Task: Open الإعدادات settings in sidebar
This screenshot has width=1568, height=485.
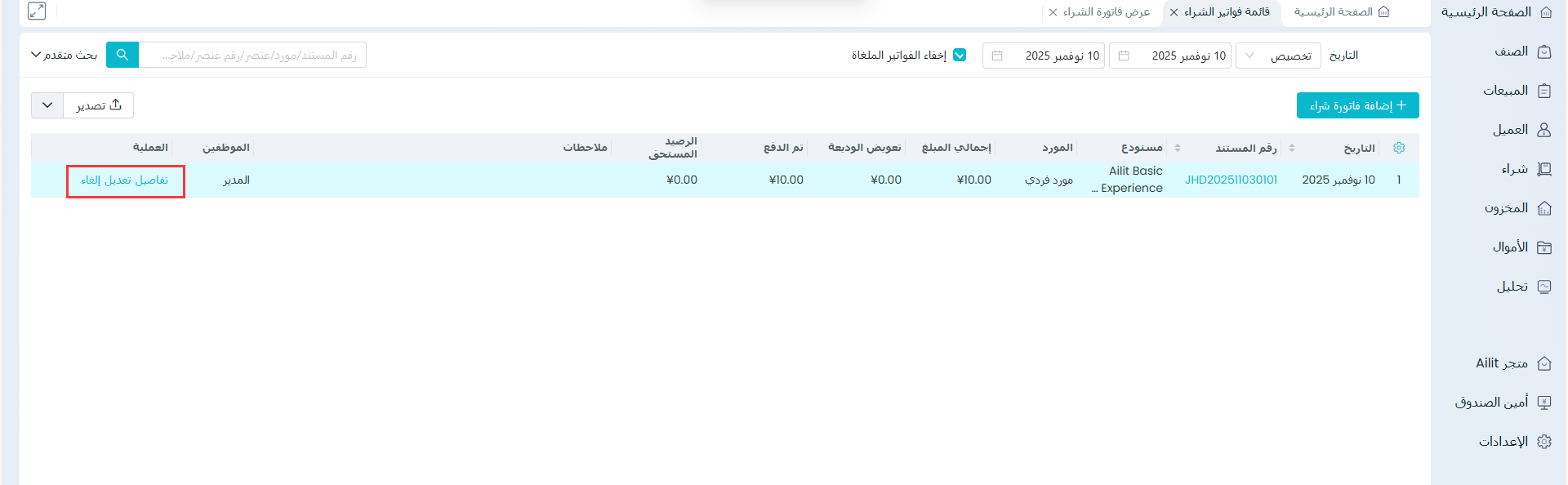Action: (1514, 442)
